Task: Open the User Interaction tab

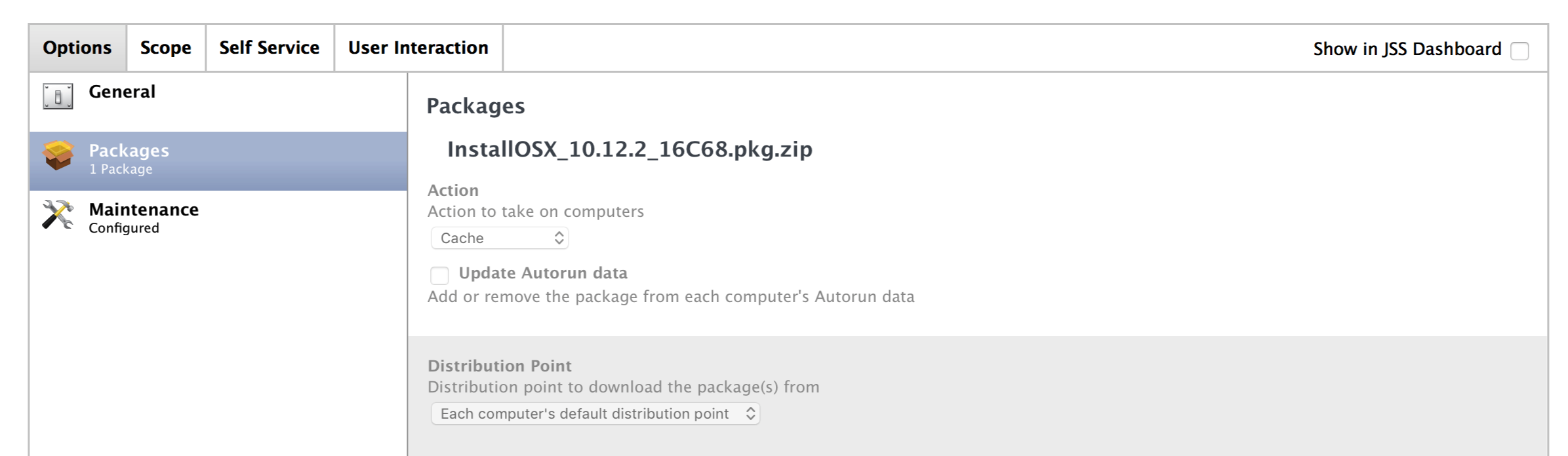Action: point(418,48)
